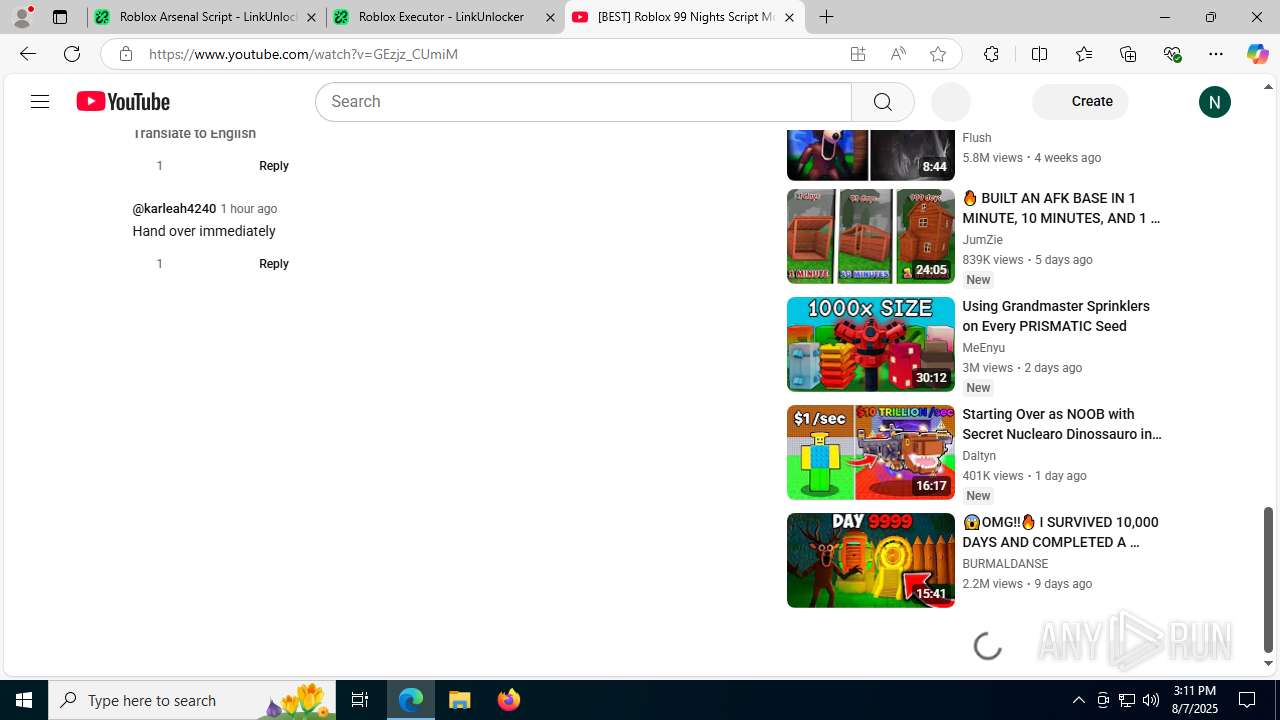This screenshot has width=1280, height=720.
Task: Click the 'Hand over immediately' comment text
Action: coord(204,231)
